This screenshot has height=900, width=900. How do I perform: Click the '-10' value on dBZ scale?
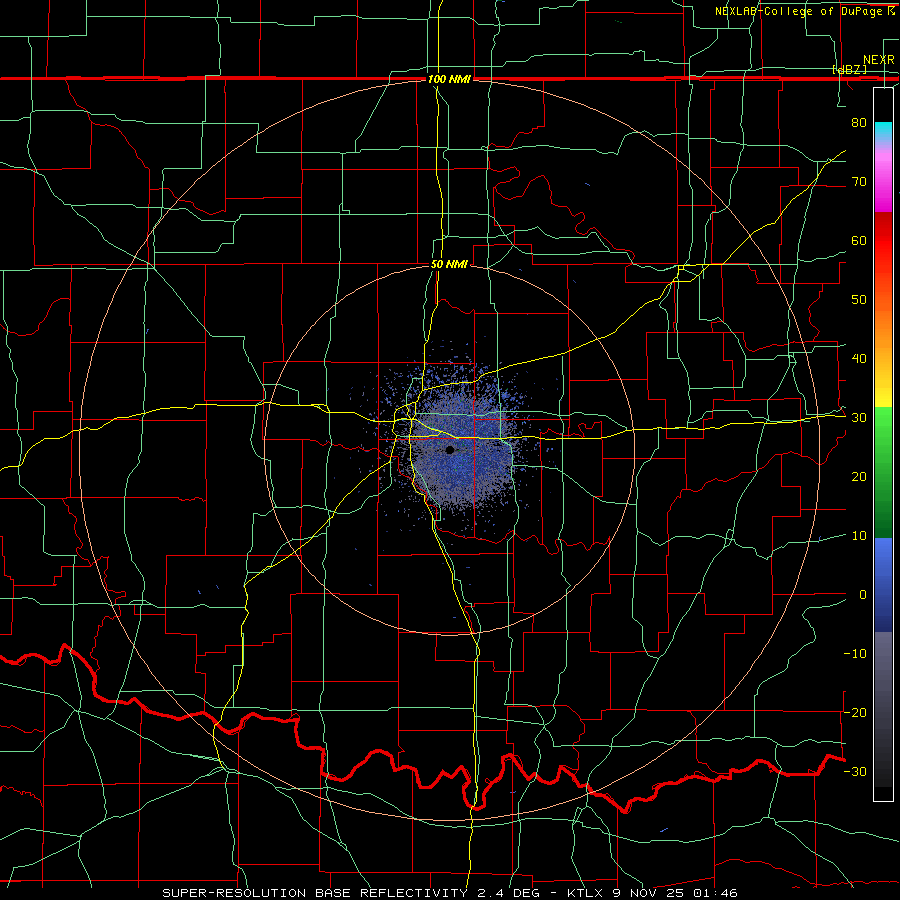855,653
